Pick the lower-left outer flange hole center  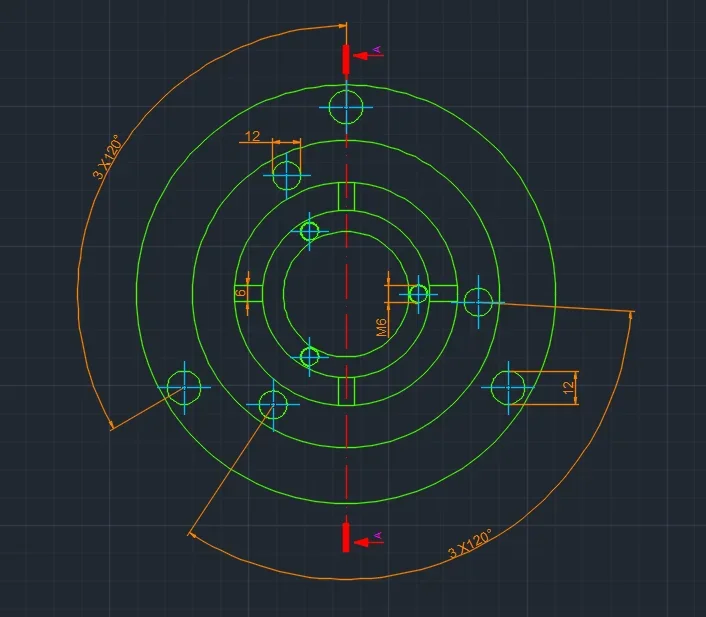tap(184, 387)
